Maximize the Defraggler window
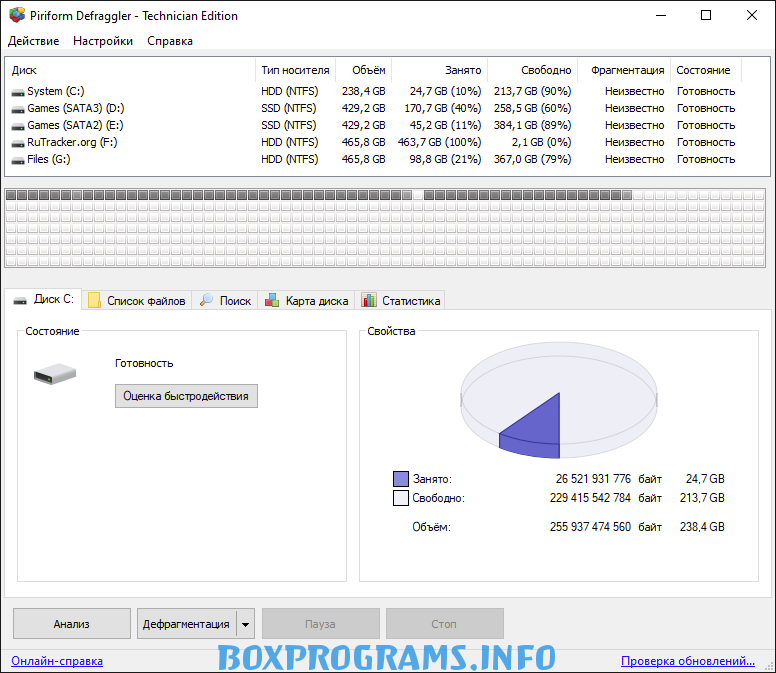The height and width of the screenshot is (673, 776). (x=706, y=15)
